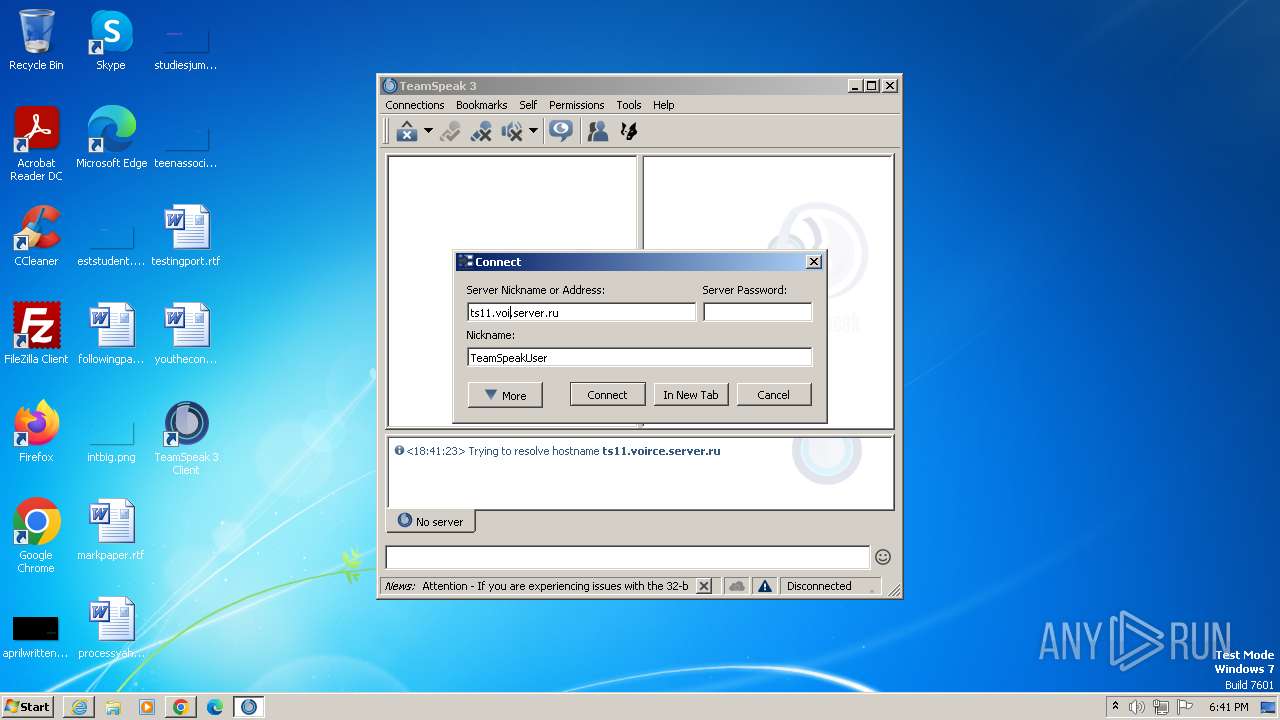Select markpaper.rtf desktop file
This screenshot has width=1280, height=720.
pos(111,529)
